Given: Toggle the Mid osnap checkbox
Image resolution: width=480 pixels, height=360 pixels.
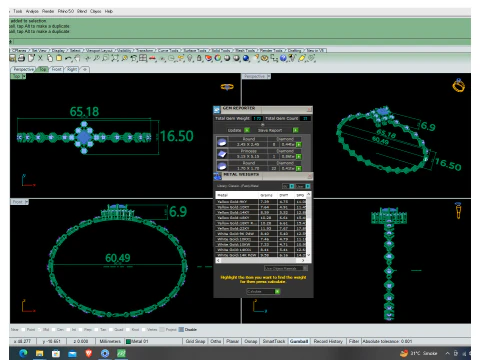Looking at the screenshot, I should click(x=39, y=329).
